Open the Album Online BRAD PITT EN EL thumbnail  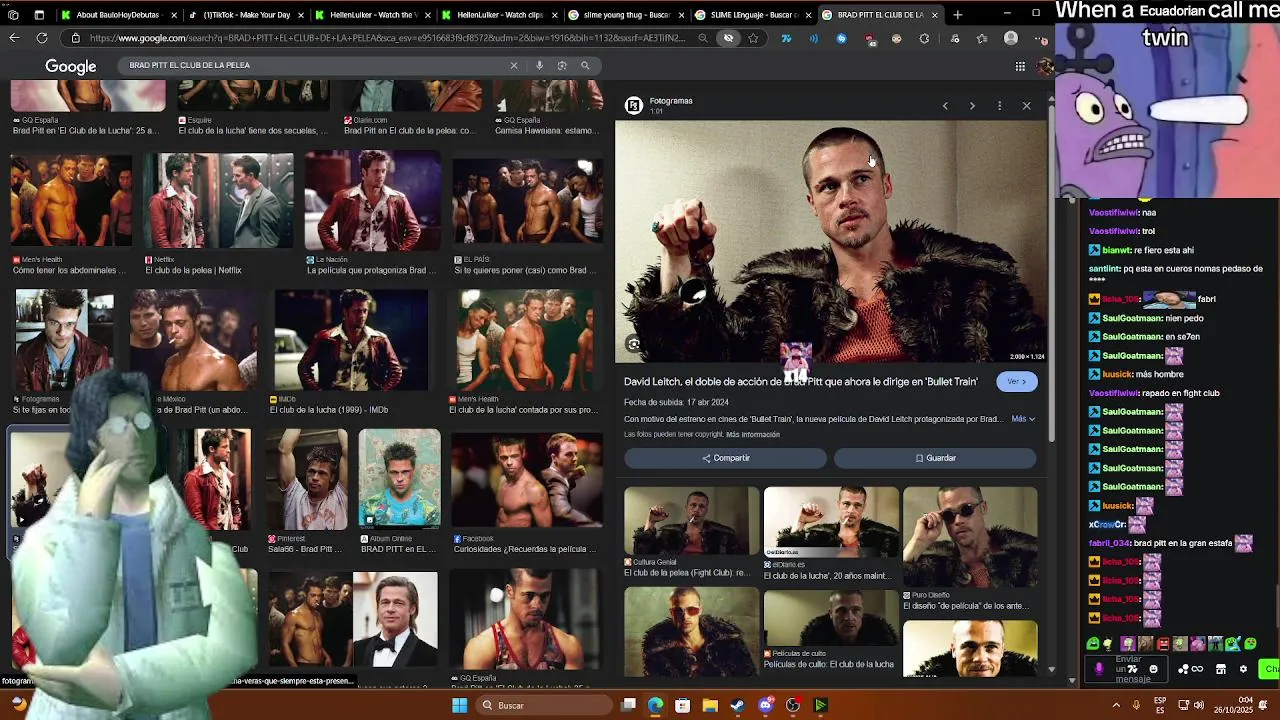coord(399,479)
